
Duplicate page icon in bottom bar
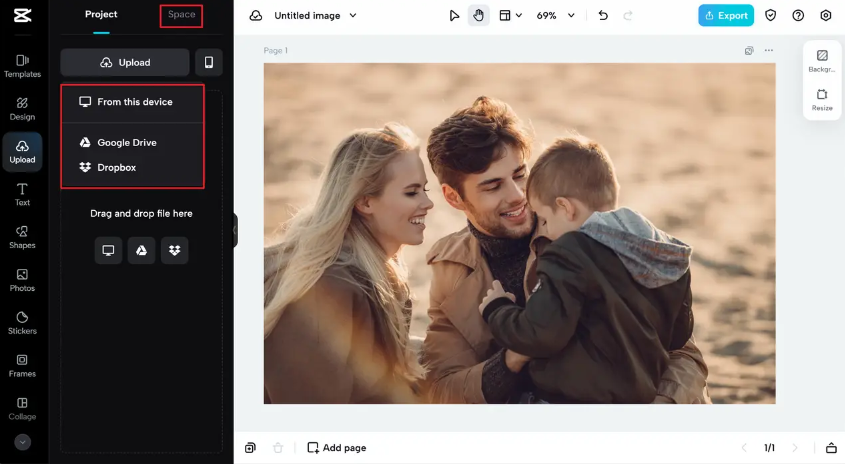coord(250,448)
